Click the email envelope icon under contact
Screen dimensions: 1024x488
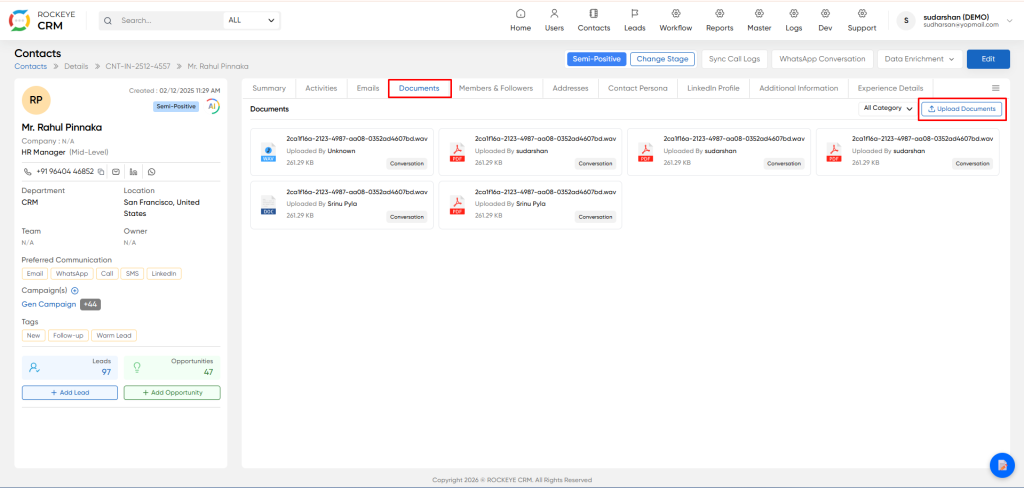[116, 172]
